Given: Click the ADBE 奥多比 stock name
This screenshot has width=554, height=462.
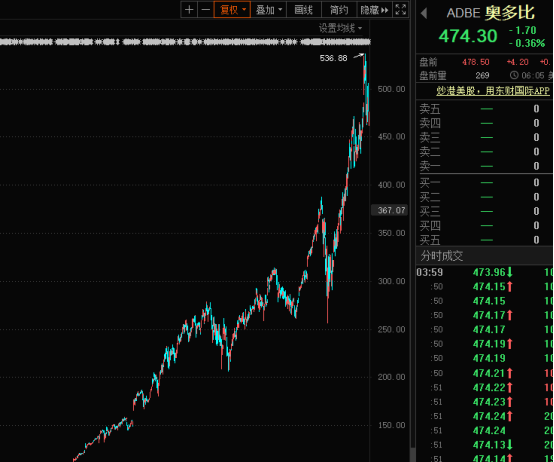Looking at the screenshot, I should tap(490, 13).
